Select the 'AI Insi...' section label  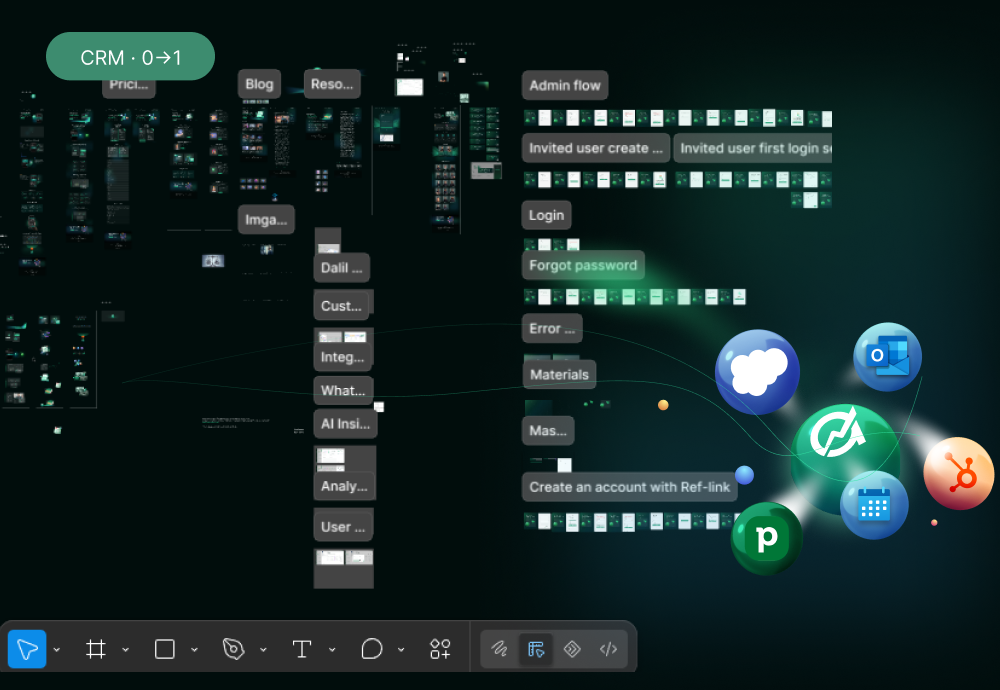[x=346, y=423]
